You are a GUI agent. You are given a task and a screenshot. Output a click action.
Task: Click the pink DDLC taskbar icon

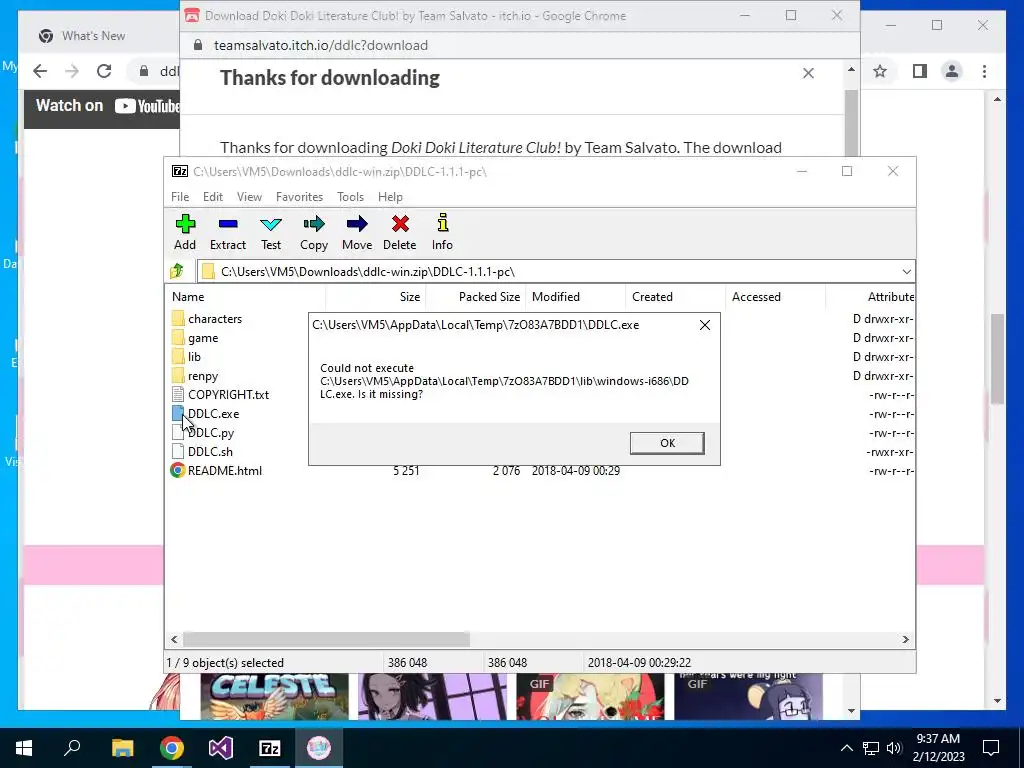(x=319, y=748)
